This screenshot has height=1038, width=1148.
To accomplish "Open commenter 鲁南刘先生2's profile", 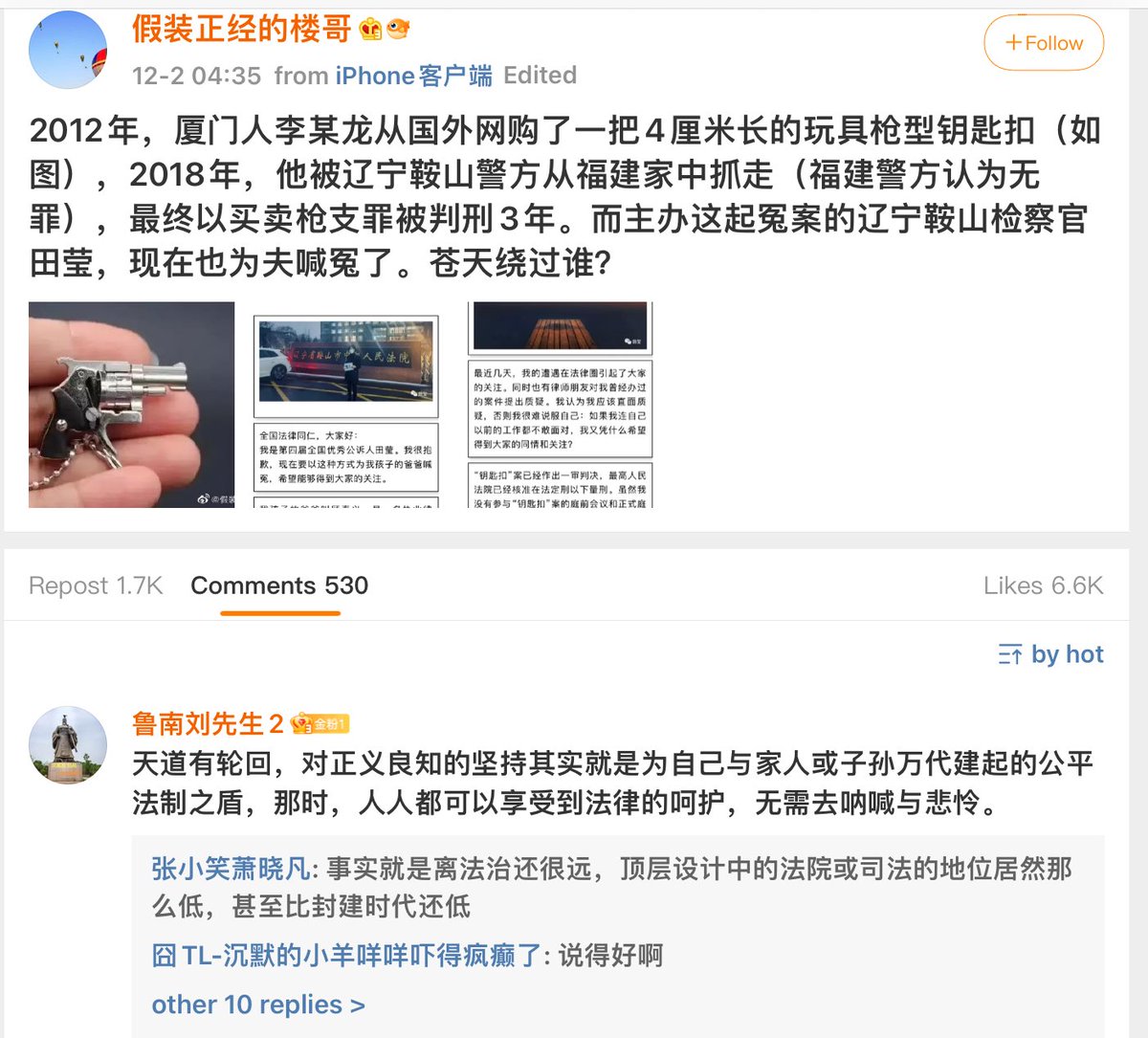I will pos(208,724).
